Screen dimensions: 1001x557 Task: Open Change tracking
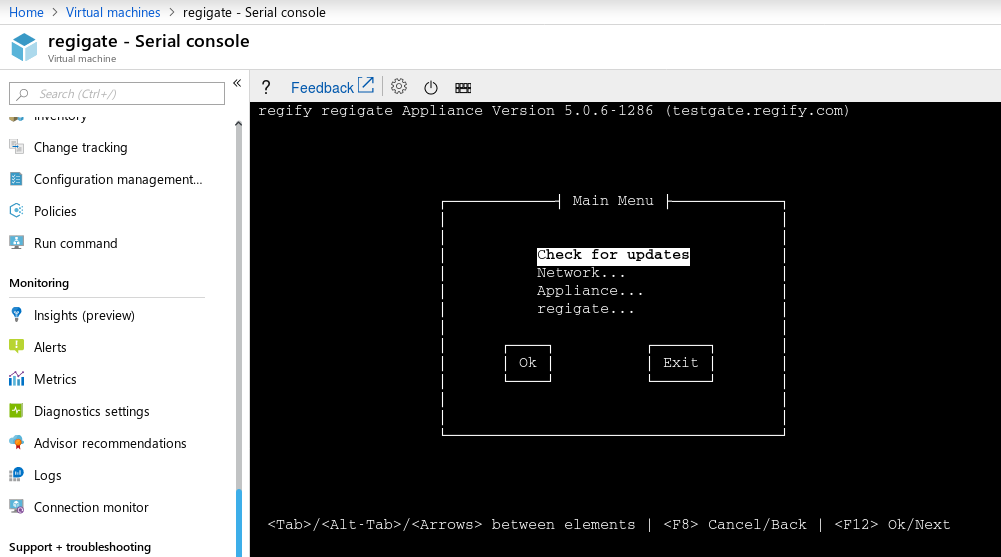pos(80,147)
